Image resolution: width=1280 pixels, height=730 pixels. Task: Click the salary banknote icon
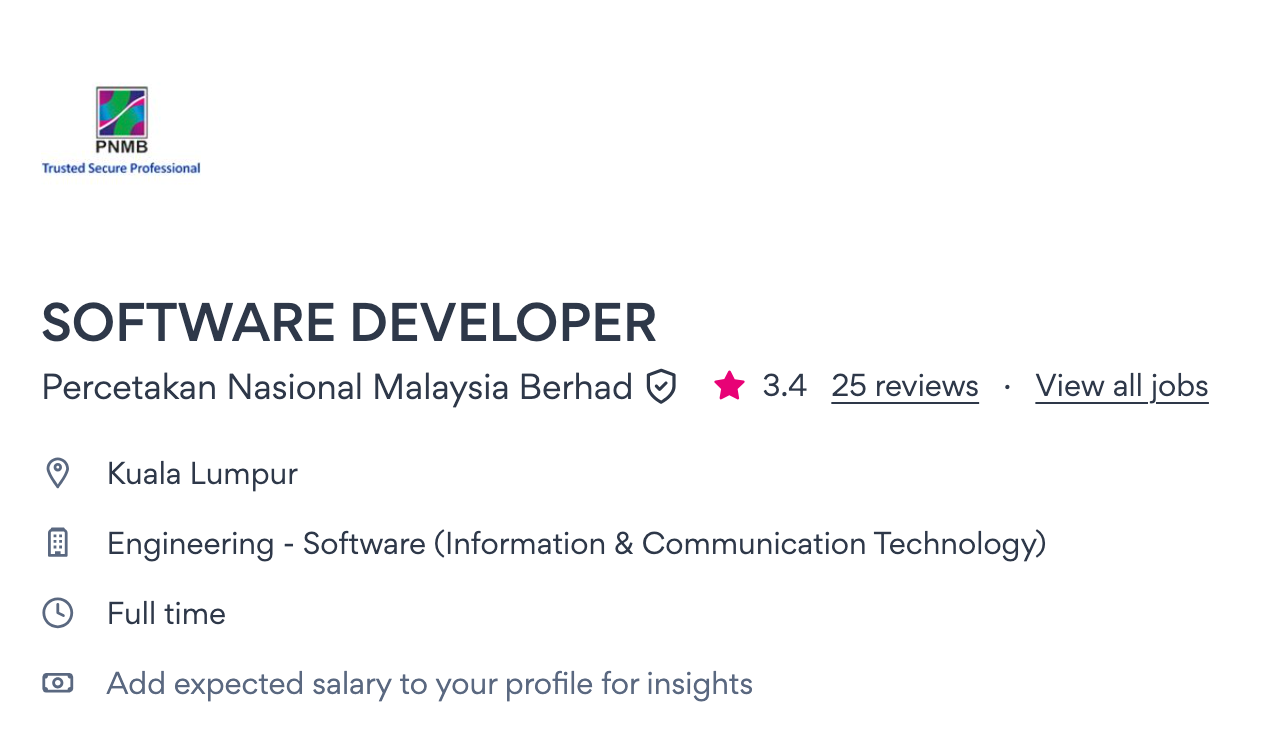coord(58,683)
